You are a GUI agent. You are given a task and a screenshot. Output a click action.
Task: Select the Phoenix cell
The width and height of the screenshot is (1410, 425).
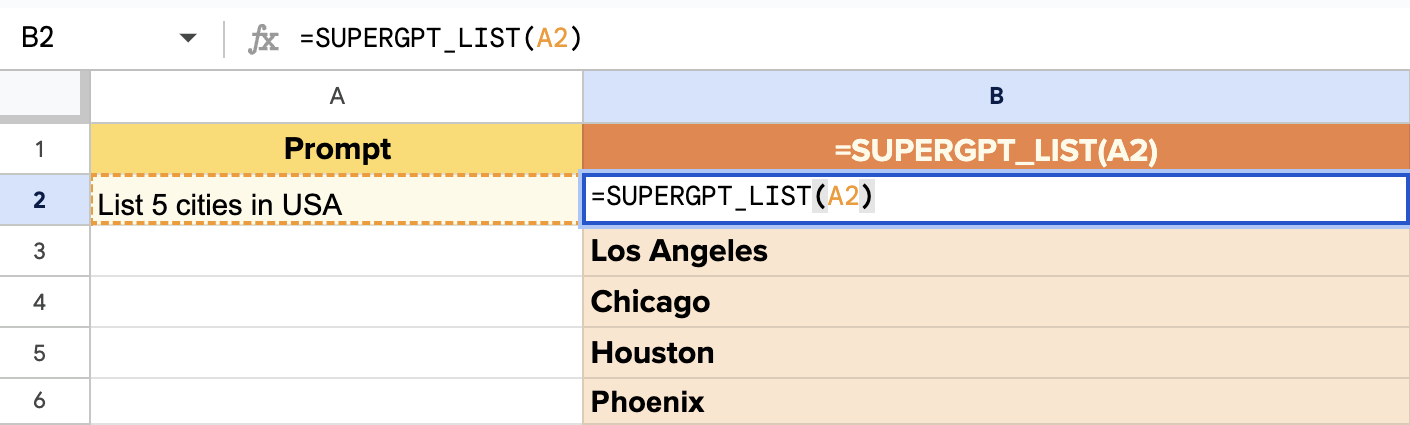pos(996,402)
